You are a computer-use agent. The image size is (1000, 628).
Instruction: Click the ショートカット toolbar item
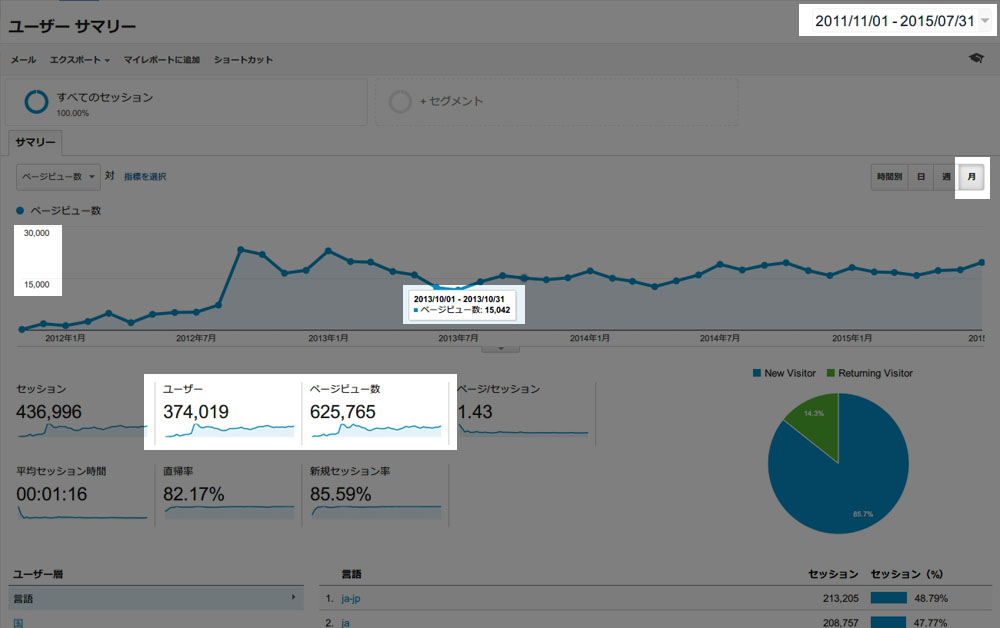(x=243, y=59)
